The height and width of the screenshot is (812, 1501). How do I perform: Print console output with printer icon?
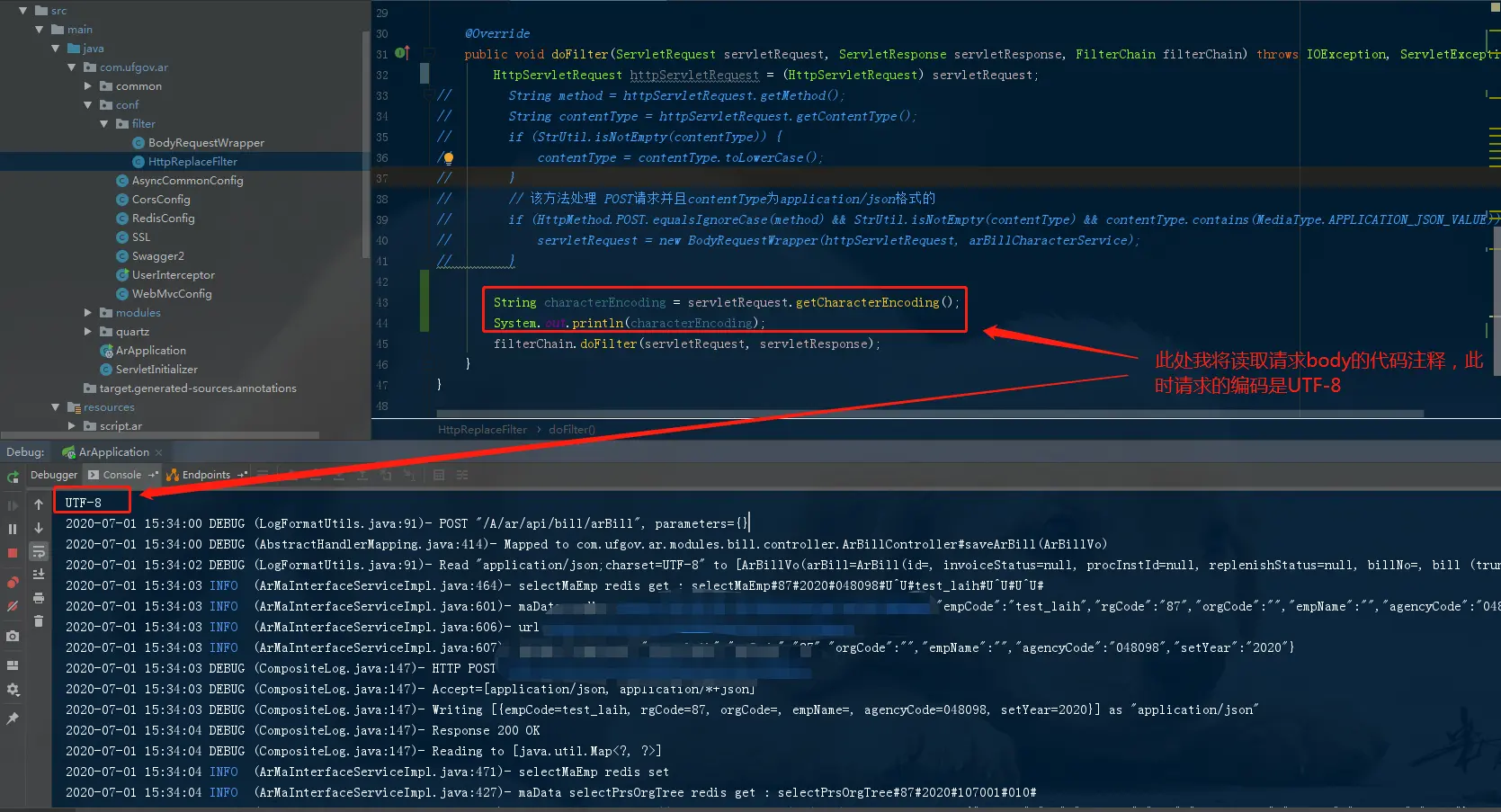[x=39, y=597]
